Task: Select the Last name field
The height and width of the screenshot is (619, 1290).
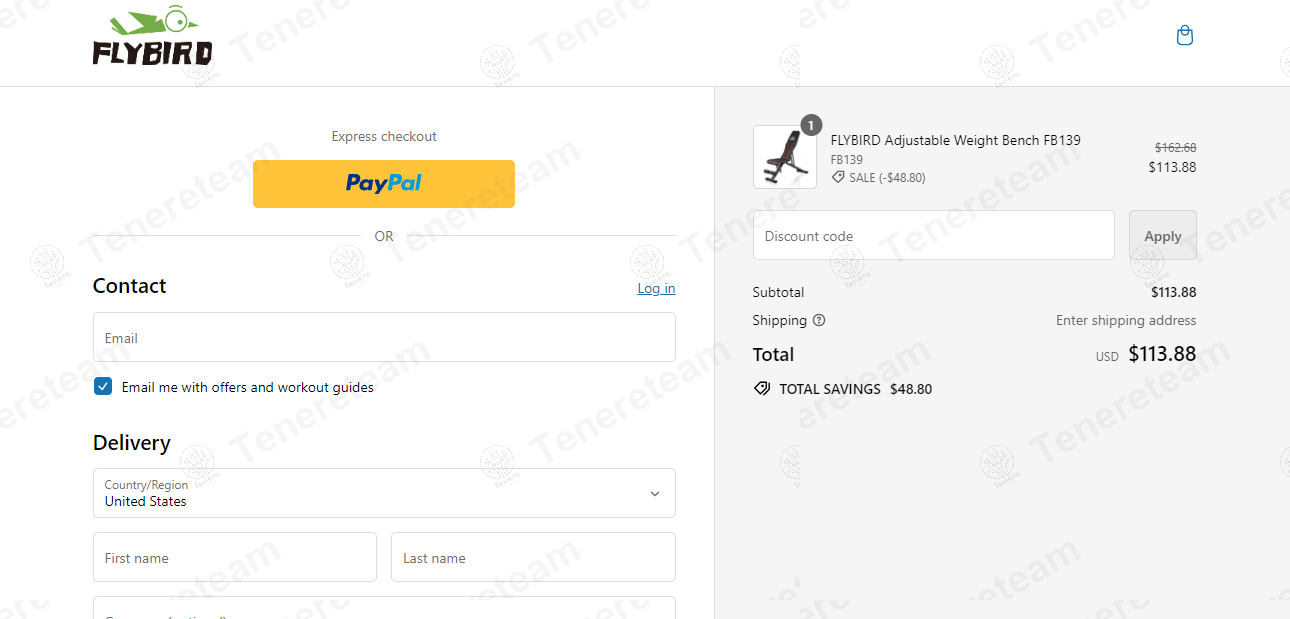Action: point(533,558)
